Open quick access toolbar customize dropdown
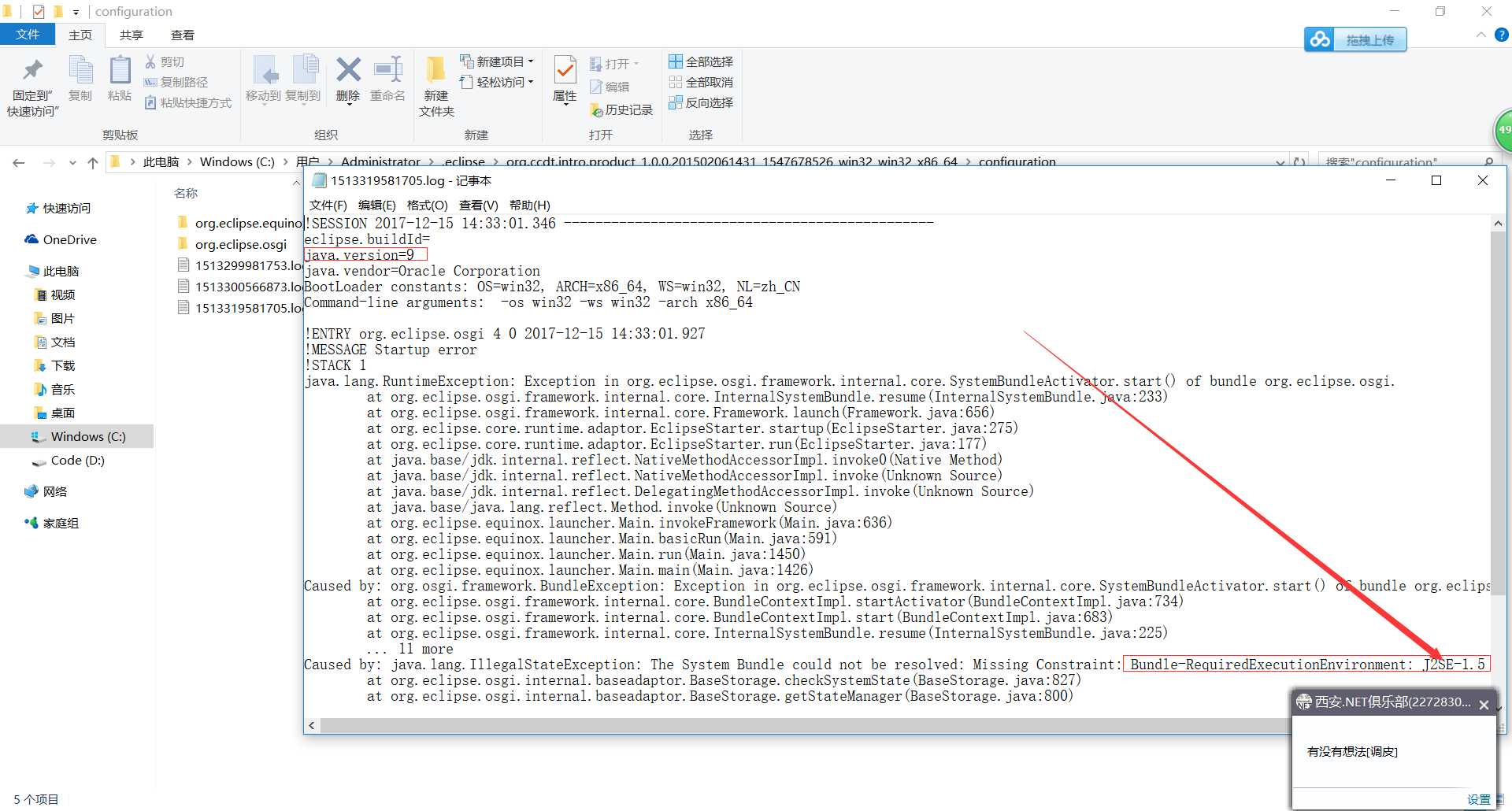The width and height of the screenshot is (1512, 811). click(76, 12)
